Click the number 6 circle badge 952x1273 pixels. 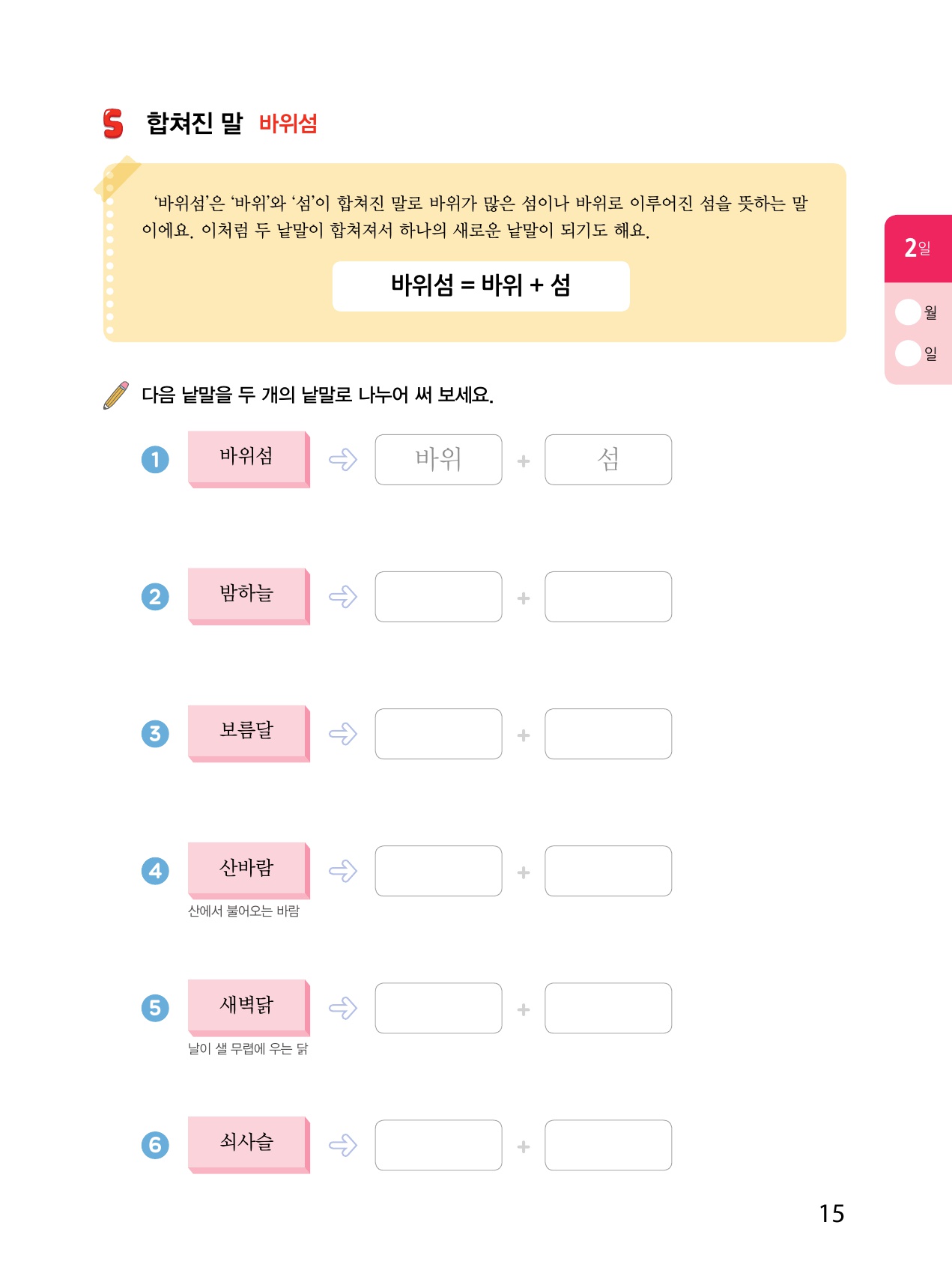155,1145
